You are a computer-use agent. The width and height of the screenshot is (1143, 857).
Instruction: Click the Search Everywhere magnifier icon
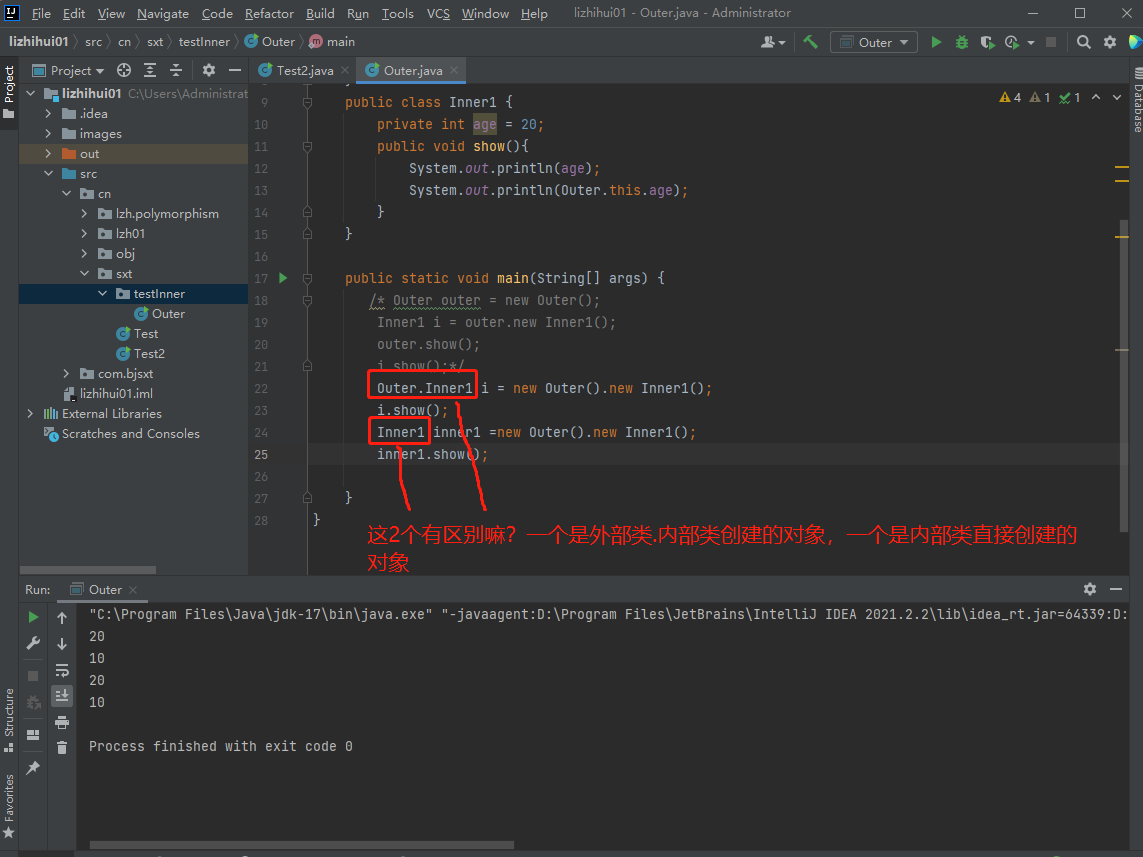pyautogui.click(x=1084, y=42)
